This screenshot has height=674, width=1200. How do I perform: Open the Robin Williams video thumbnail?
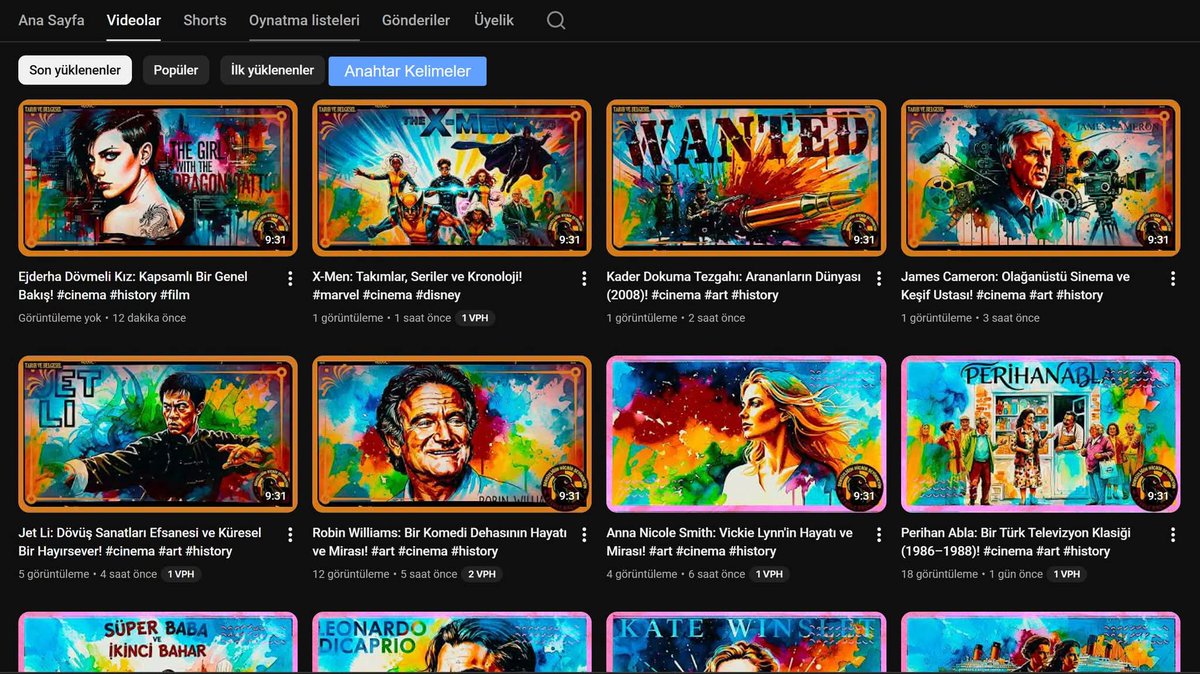click(x=452, y=434)
